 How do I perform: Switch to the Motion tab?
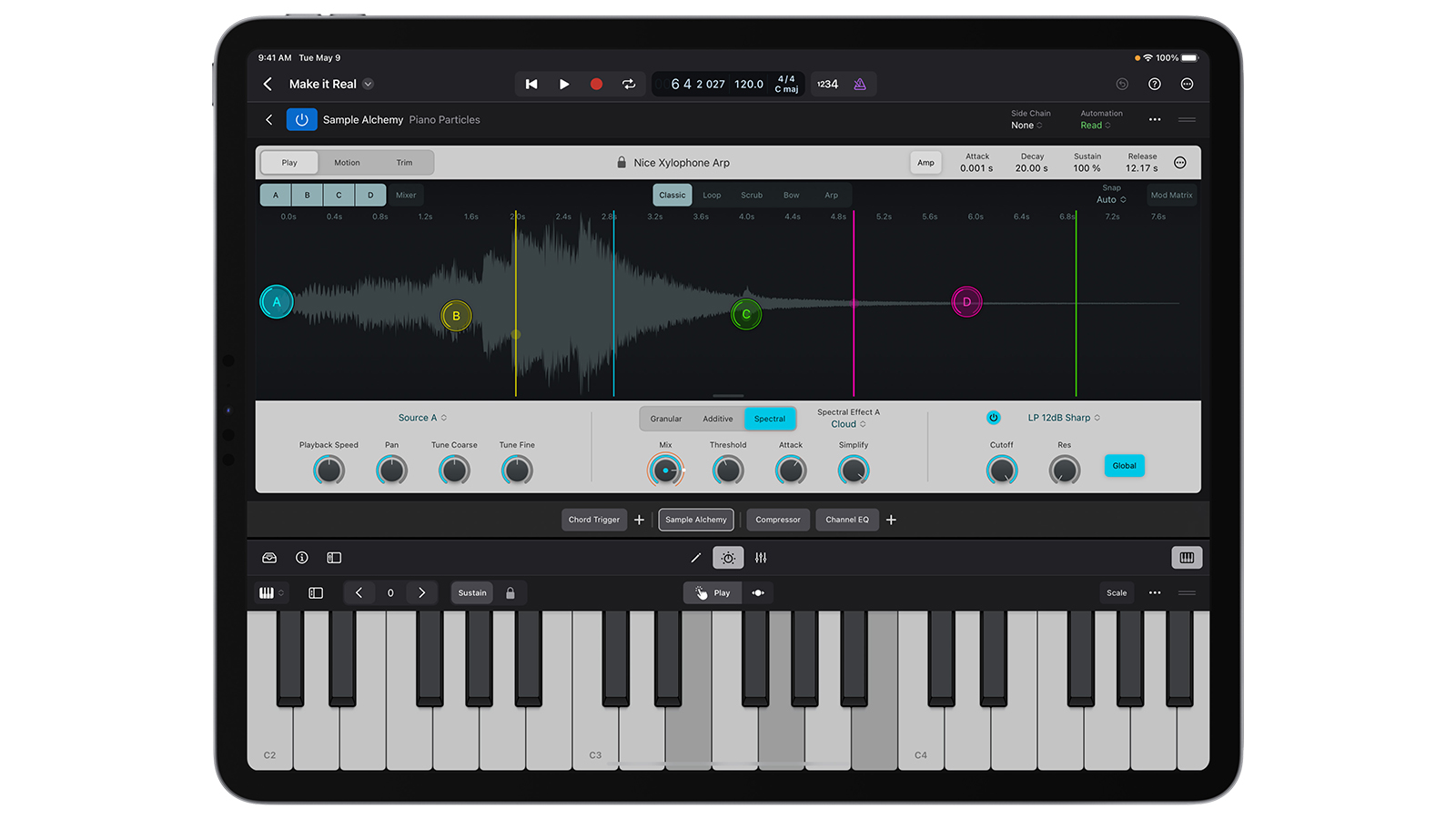coord(347,162)
